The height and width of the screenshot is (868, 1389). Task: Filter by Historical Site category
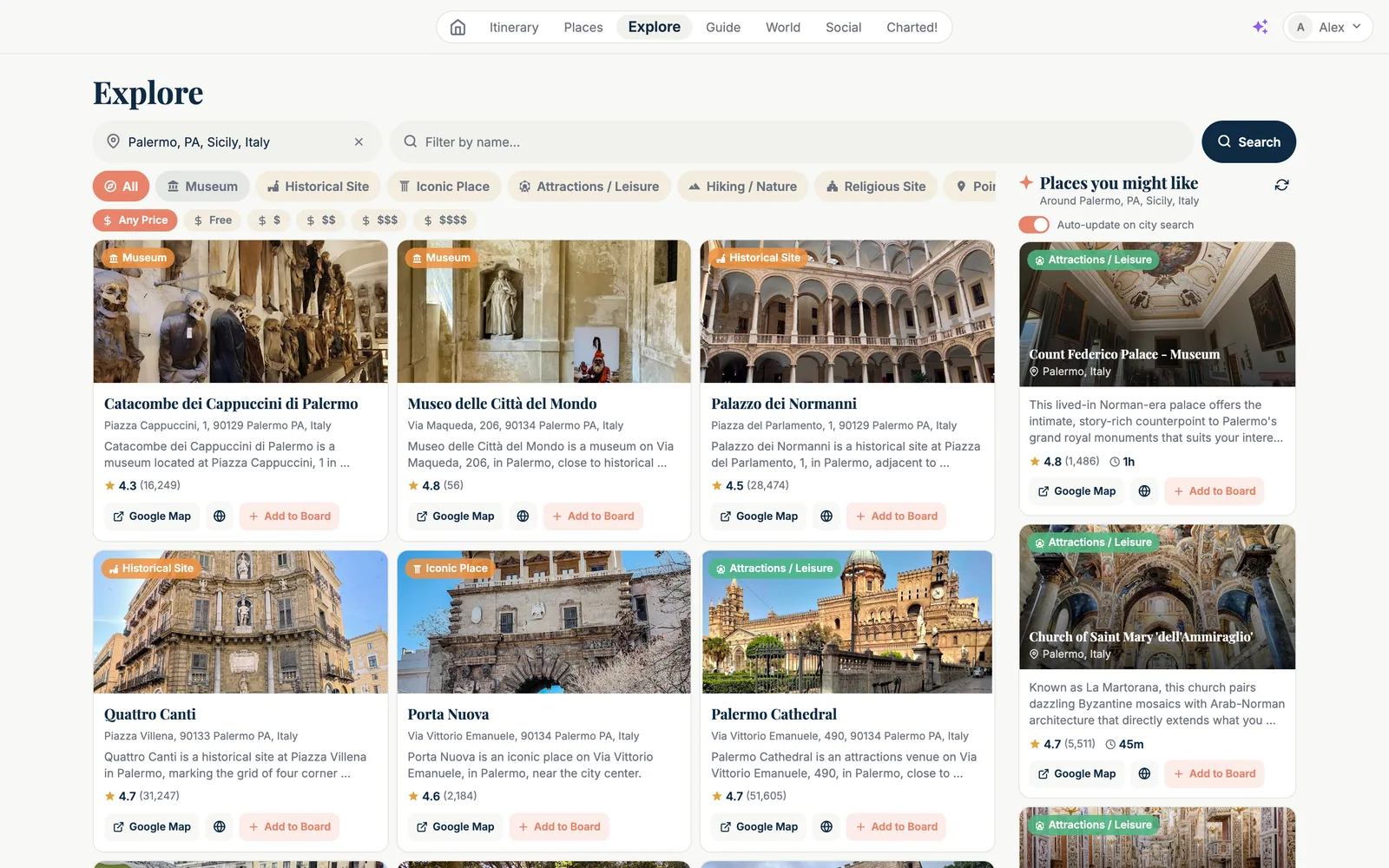(319, 187)
